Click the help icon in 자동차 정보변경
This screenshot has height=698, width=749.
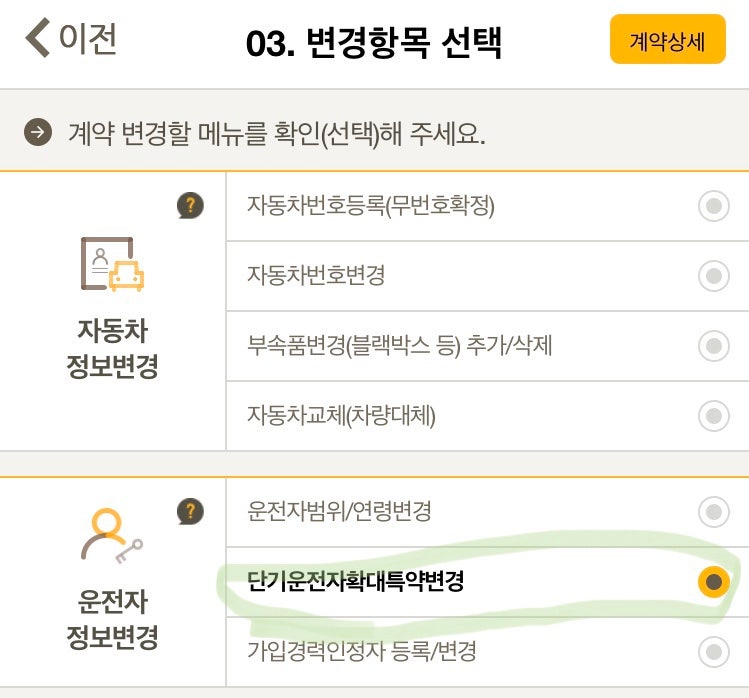click(190, 206)
